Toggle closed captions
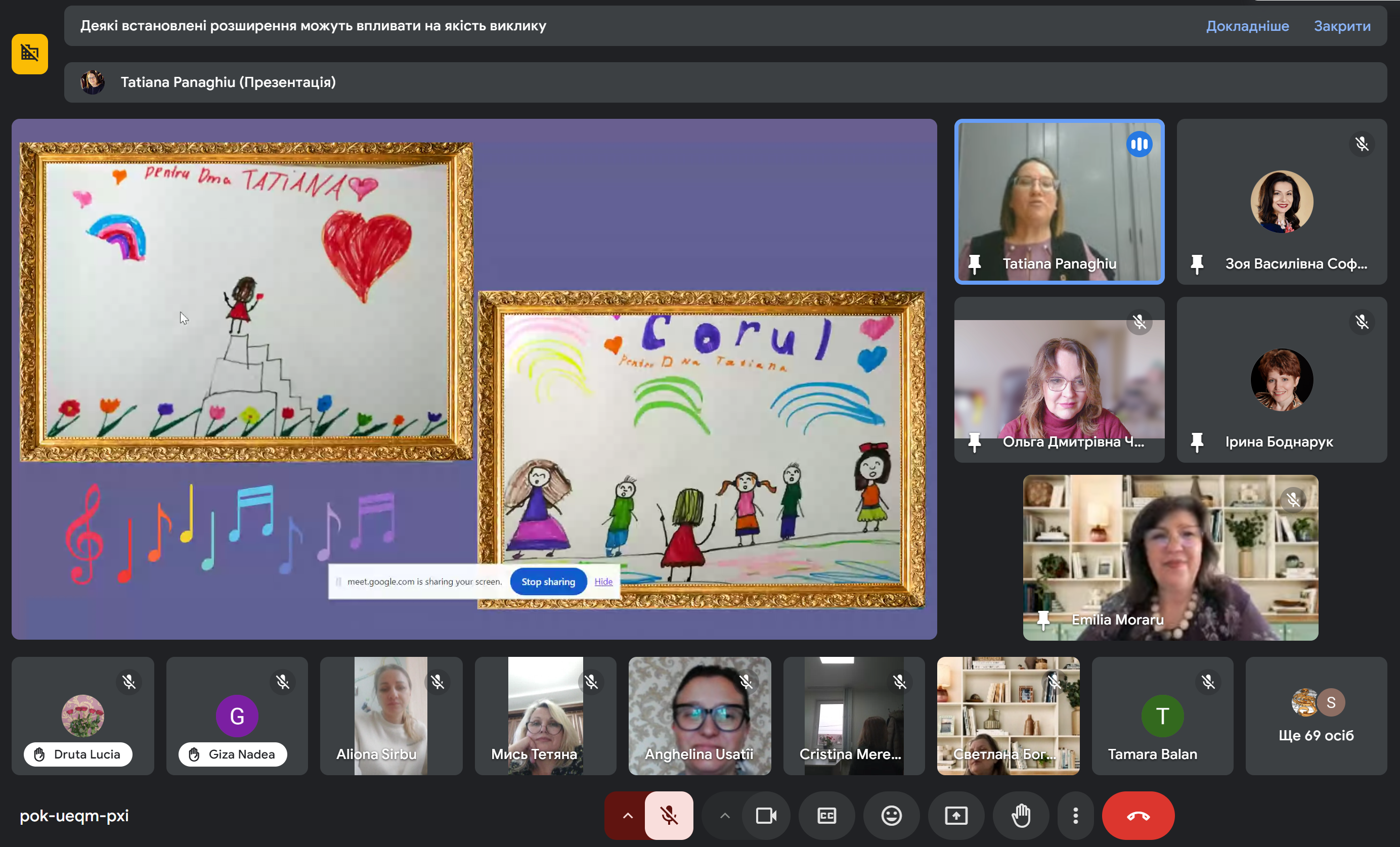 point(827,816)
